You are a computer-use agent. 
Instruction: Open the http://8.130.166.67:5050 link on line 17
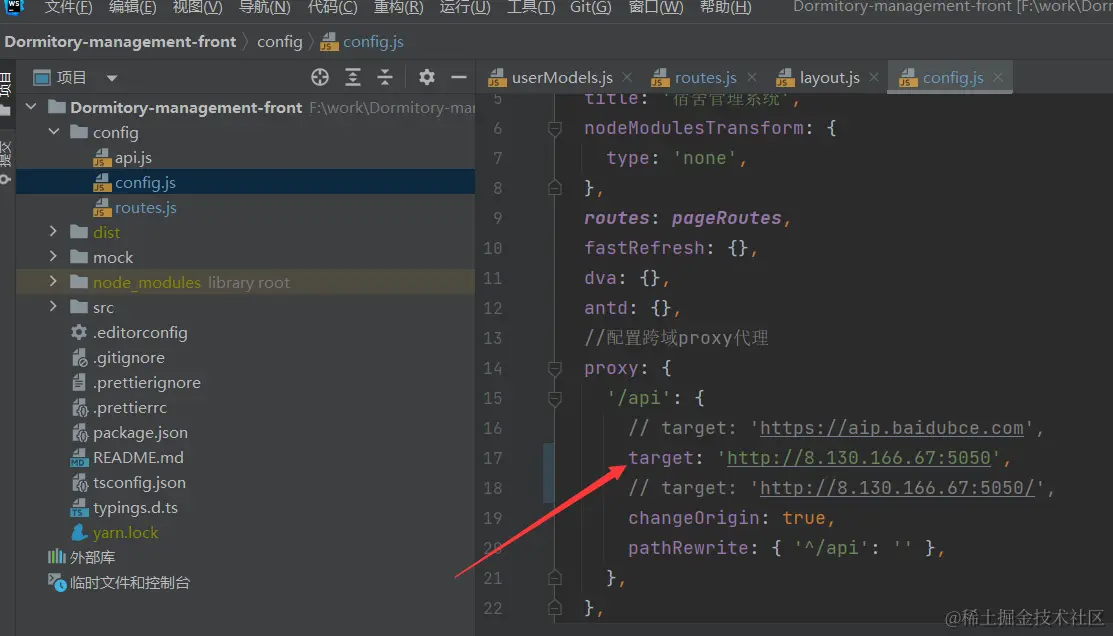point(858,458)
